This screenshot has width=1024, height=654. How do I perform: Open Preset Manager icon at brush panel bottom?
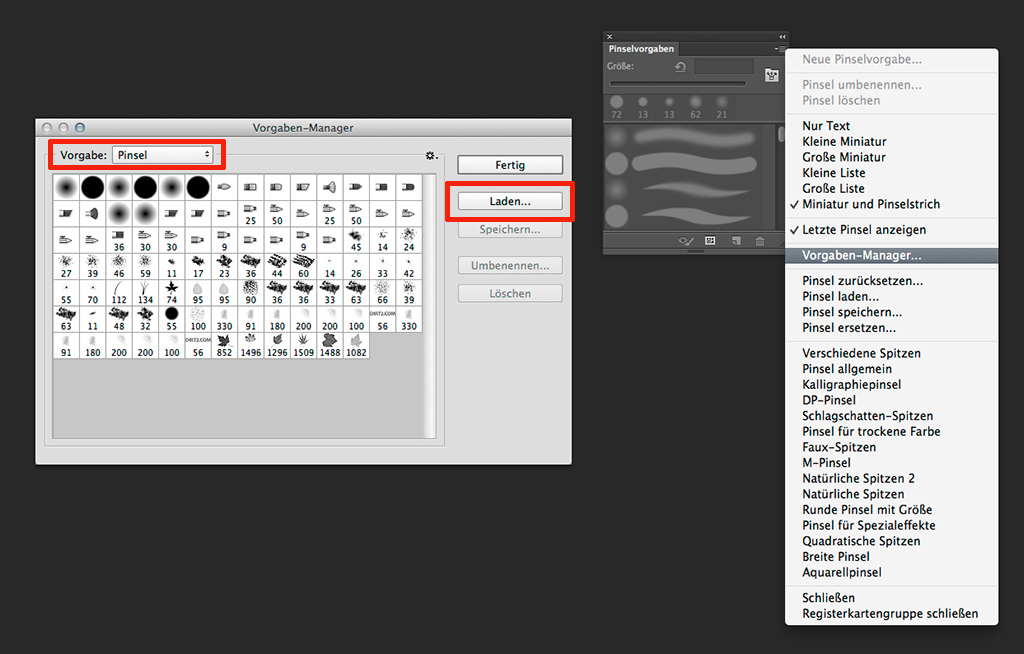point(710,241)
